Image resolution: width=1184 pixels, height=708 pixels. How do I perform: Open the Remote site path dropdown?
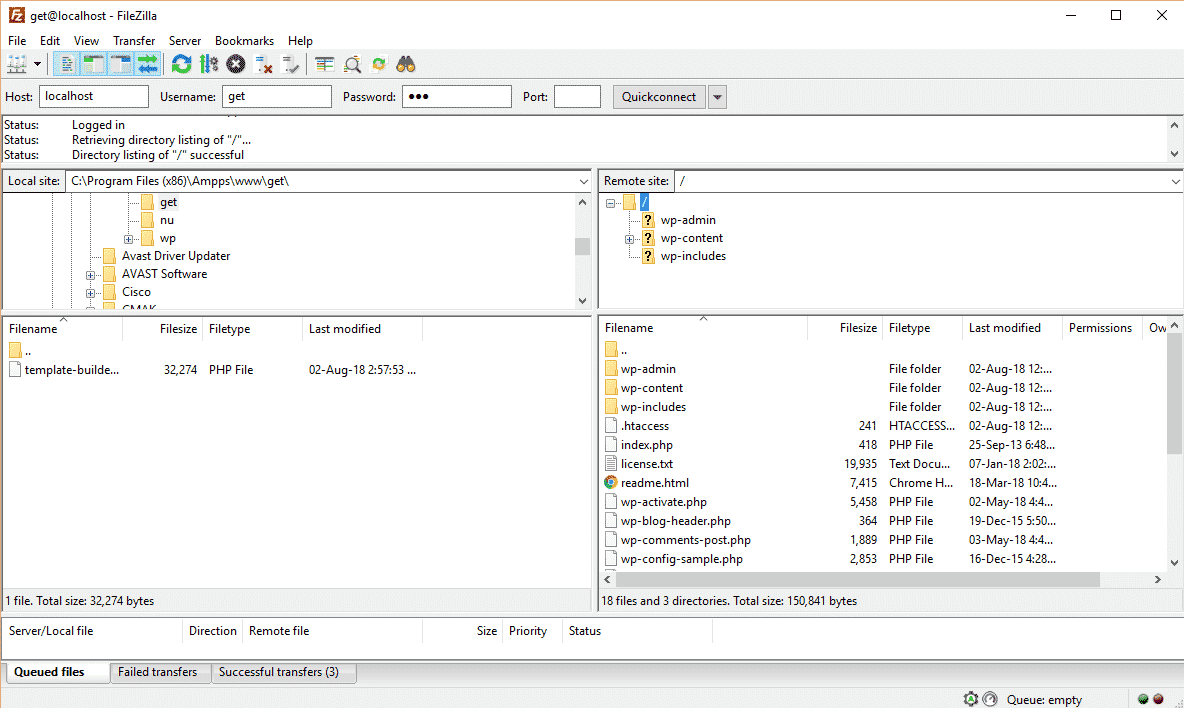[x=1175, y=182]
